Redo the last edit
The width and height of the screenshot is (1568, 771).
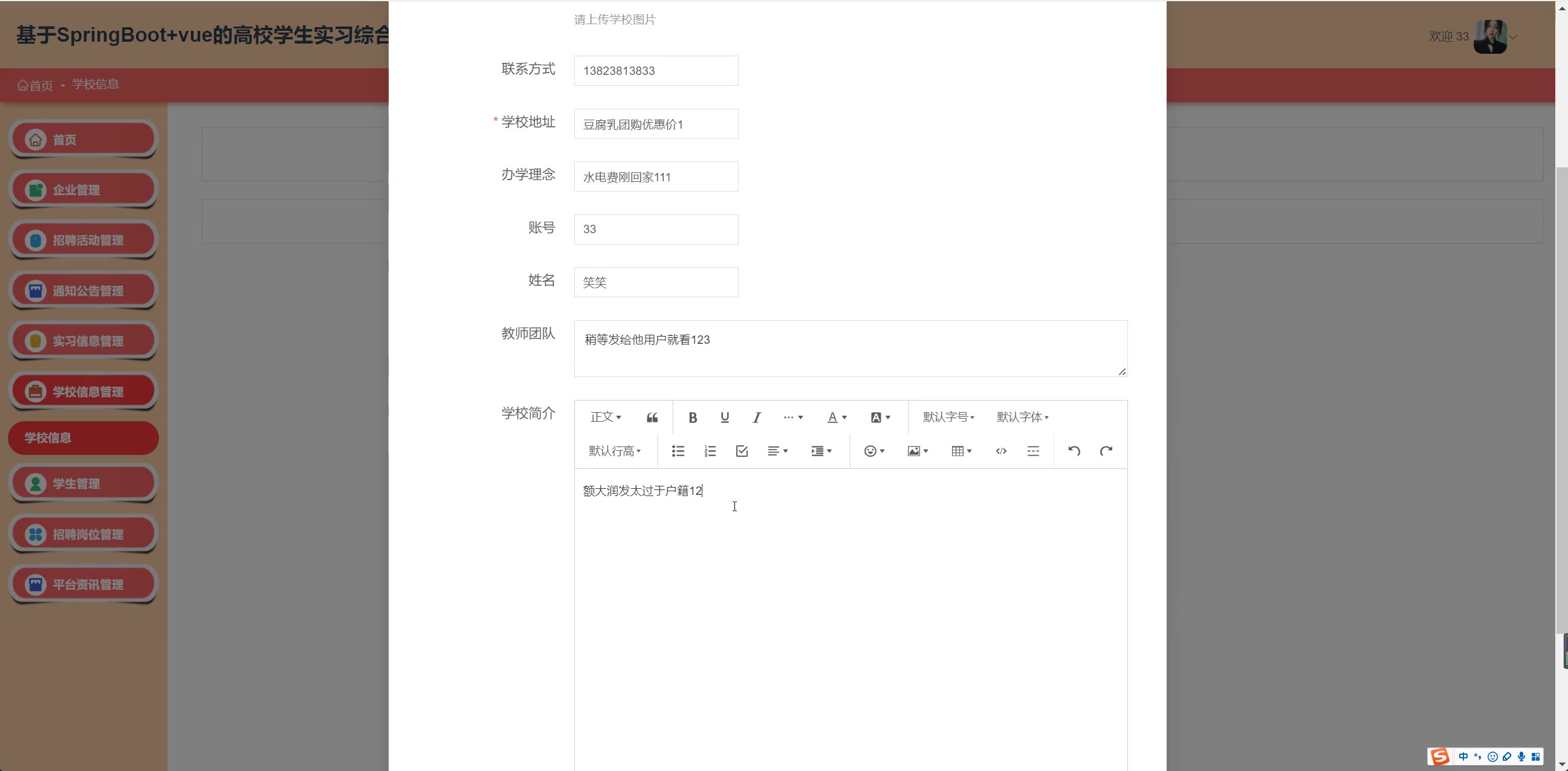[1106, 451]
